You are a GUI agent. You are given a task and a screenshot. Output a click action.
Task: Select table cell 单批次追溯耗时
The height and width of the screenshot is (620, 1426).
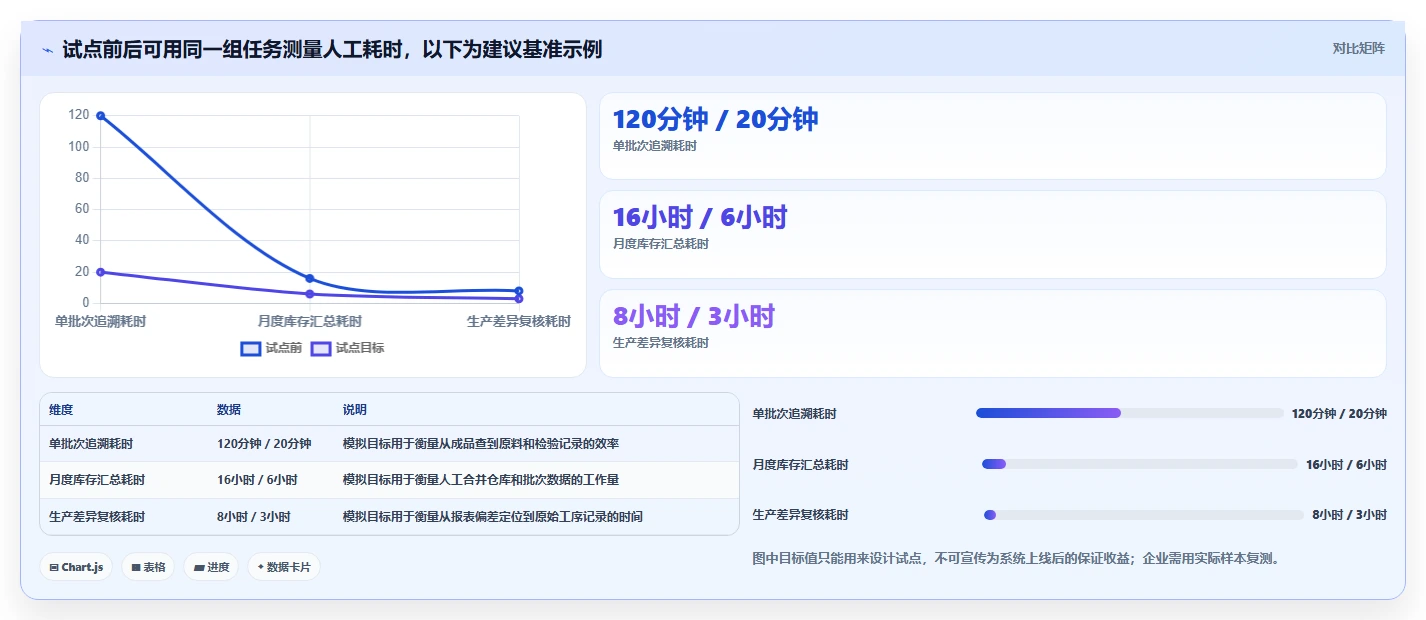coord(91,444)
